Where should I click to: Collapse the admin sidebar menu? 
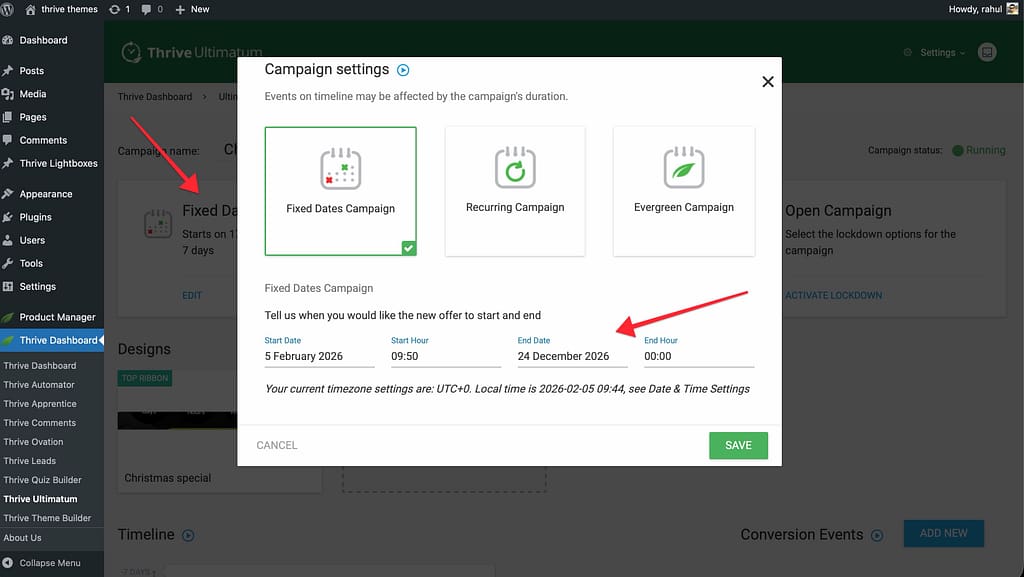[49, 563]
